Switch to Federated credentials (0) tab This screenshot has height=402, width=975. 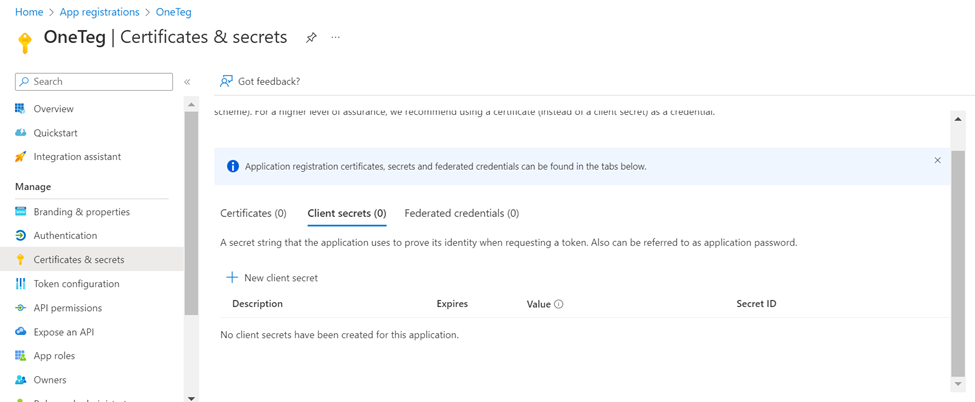point(461,213)
